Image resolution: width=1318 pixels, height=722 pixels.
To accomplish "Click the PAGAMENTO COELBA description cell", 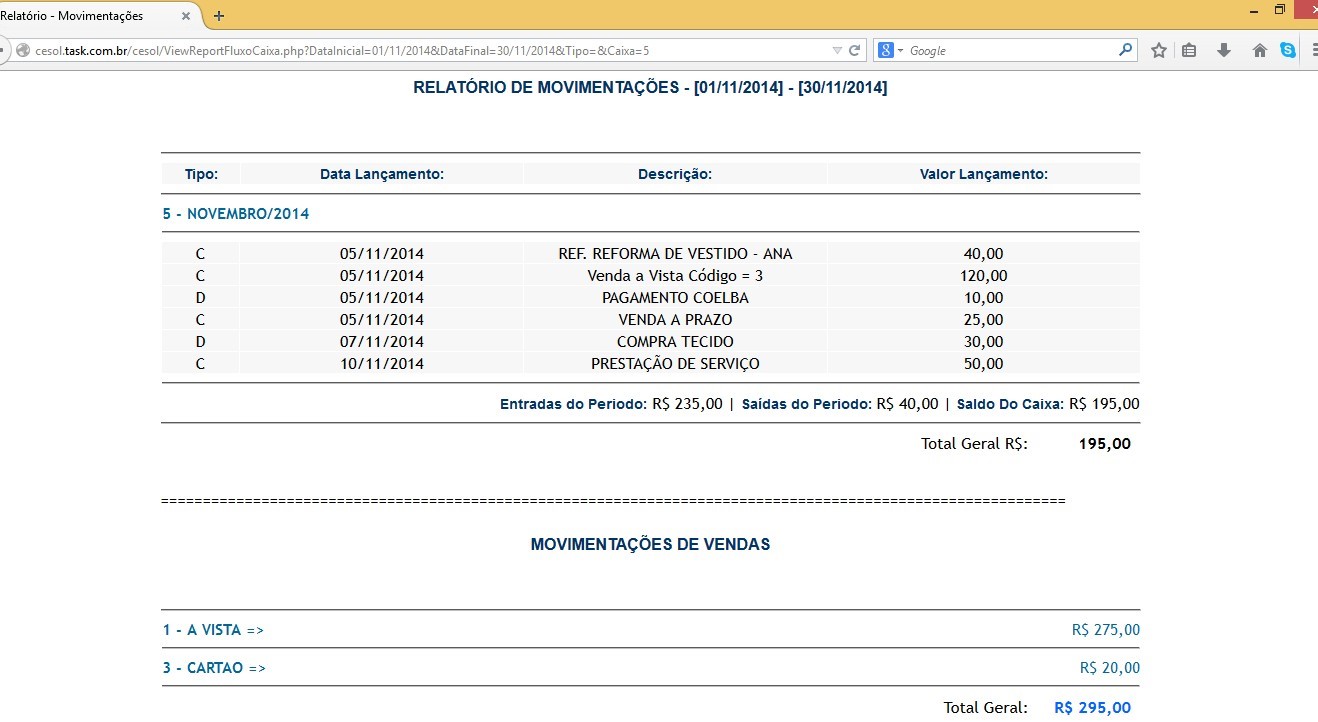I will click(675, 298).
